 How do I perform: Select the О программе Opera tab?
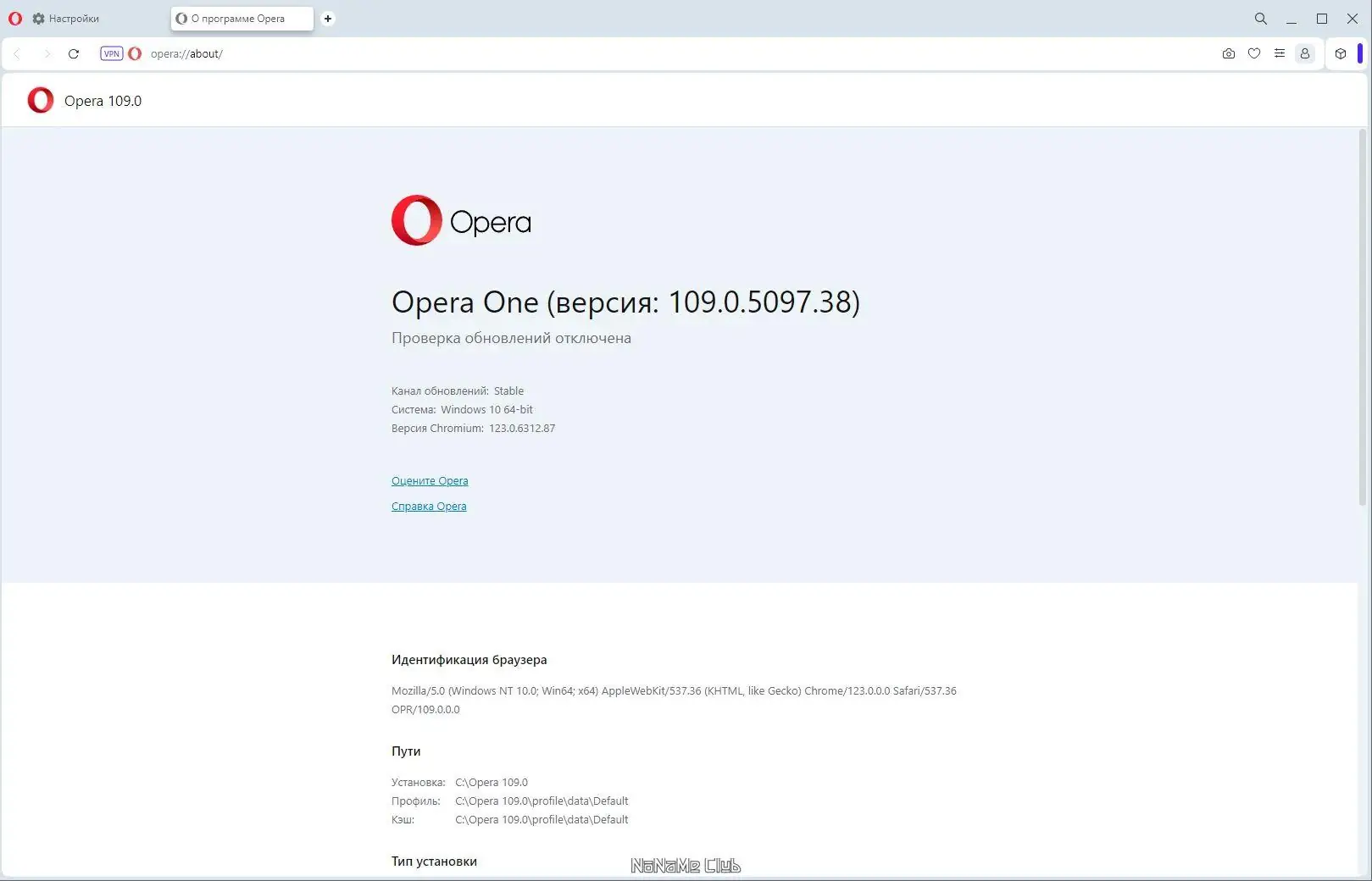(x=242, y=19)
